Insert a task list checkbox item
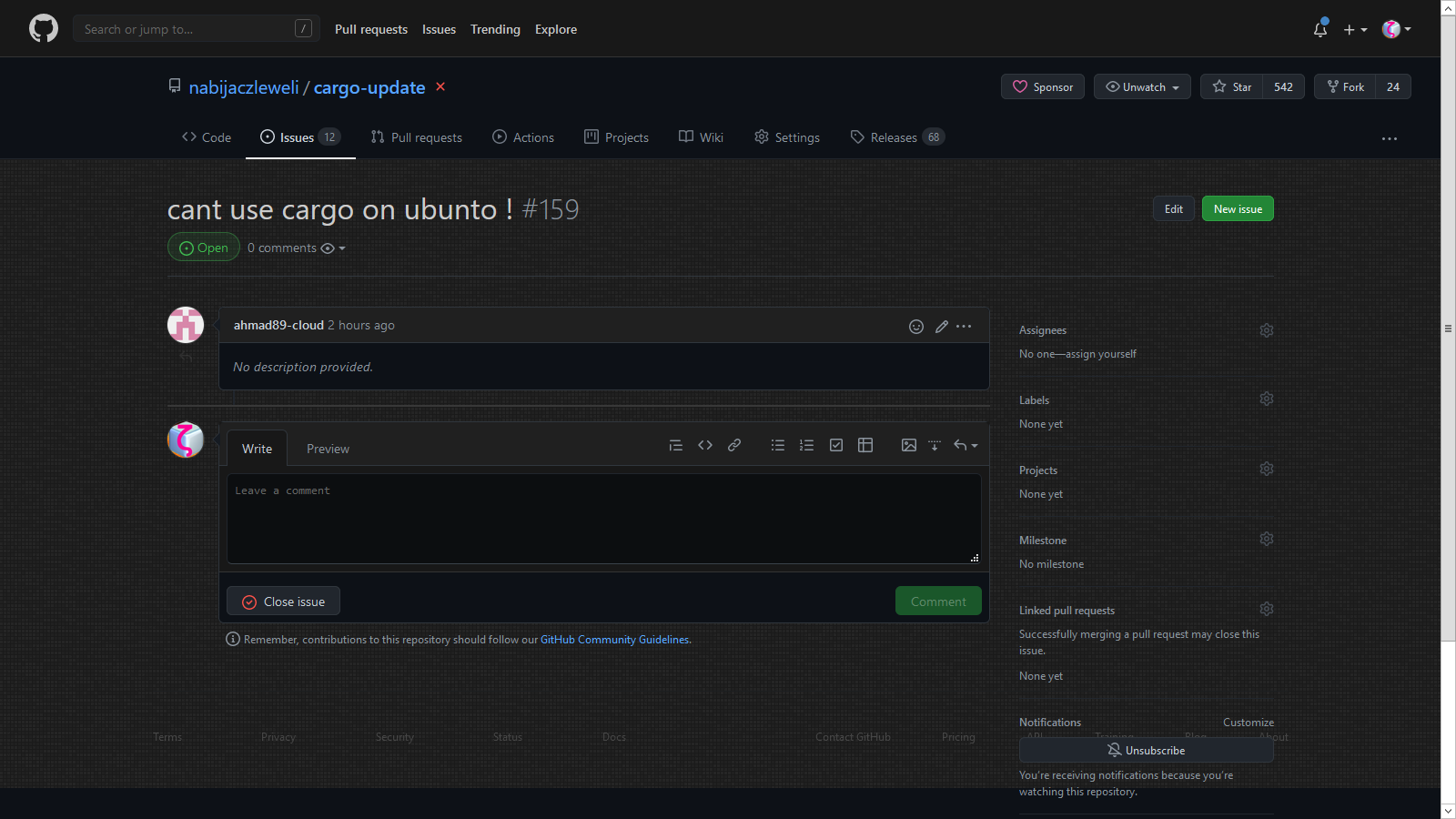The image size is (1456, 819). pos(836,445)
